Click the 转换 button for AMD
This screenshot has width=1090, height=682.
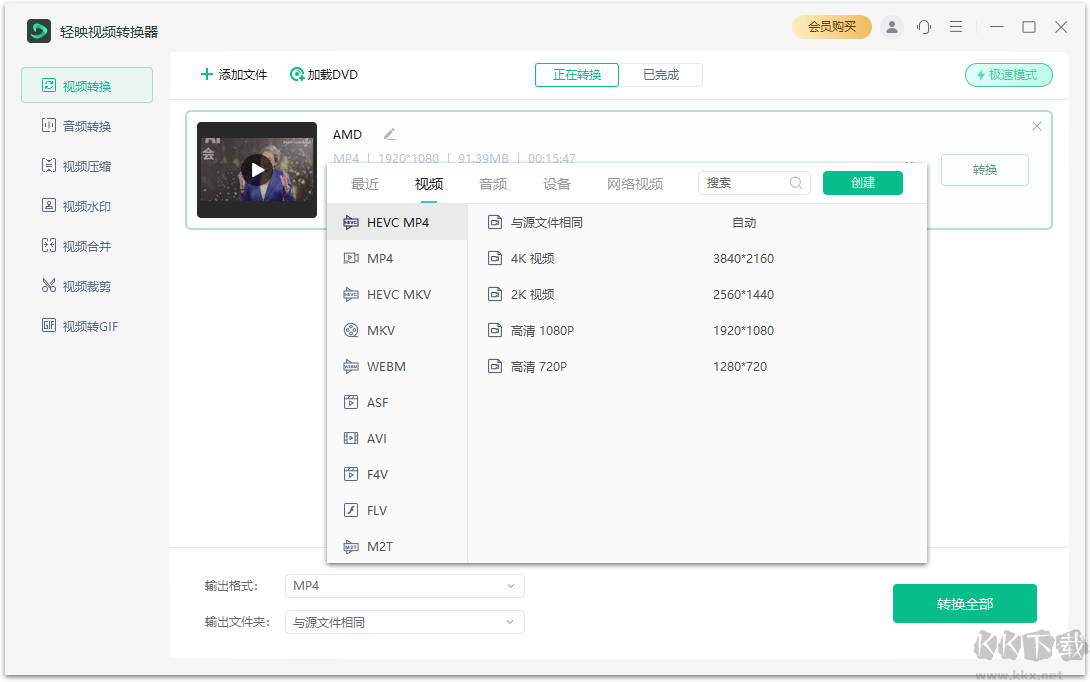point(984,170)
